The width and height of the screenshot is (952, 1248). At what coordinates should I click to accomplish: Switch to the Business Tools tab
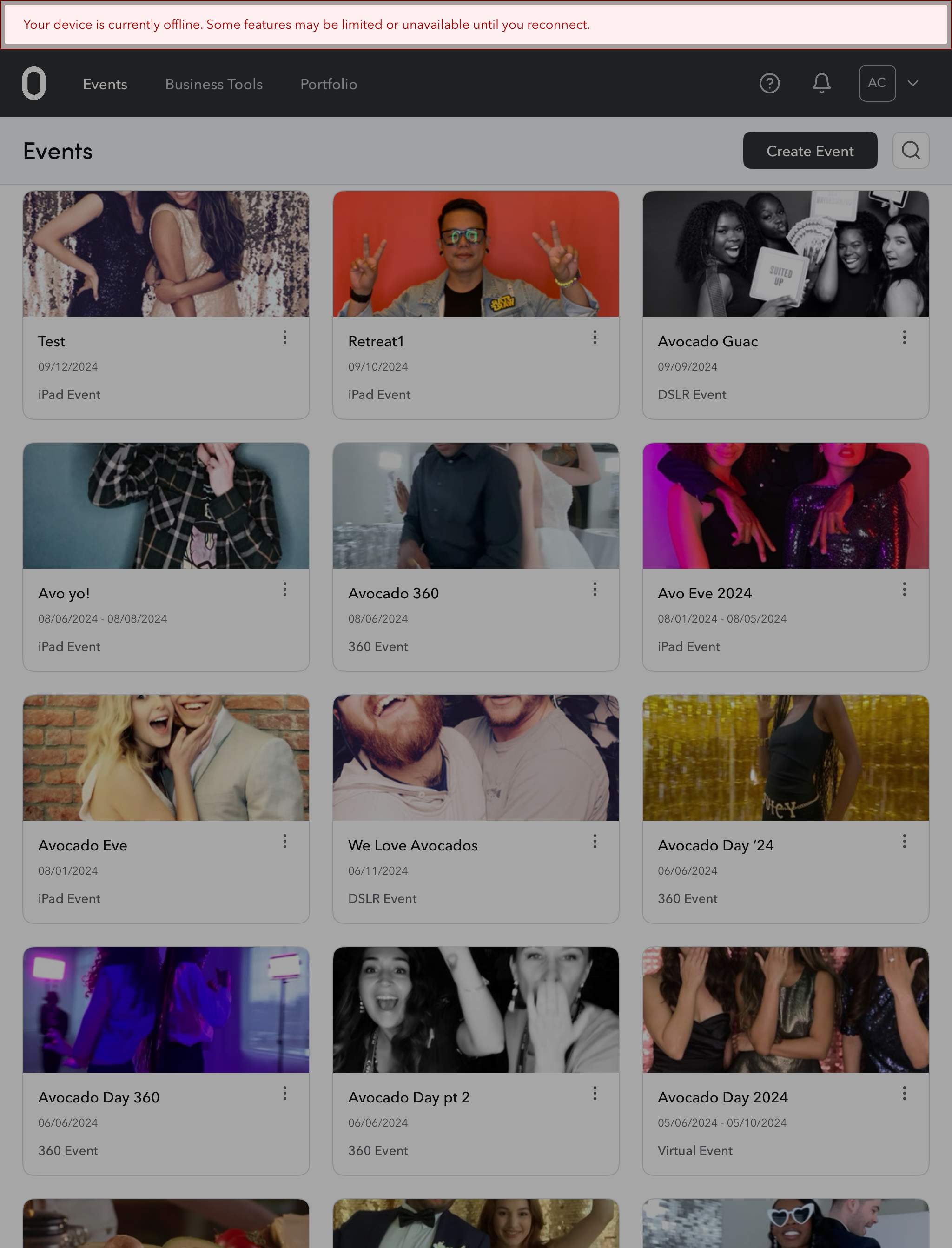(214, 84)
